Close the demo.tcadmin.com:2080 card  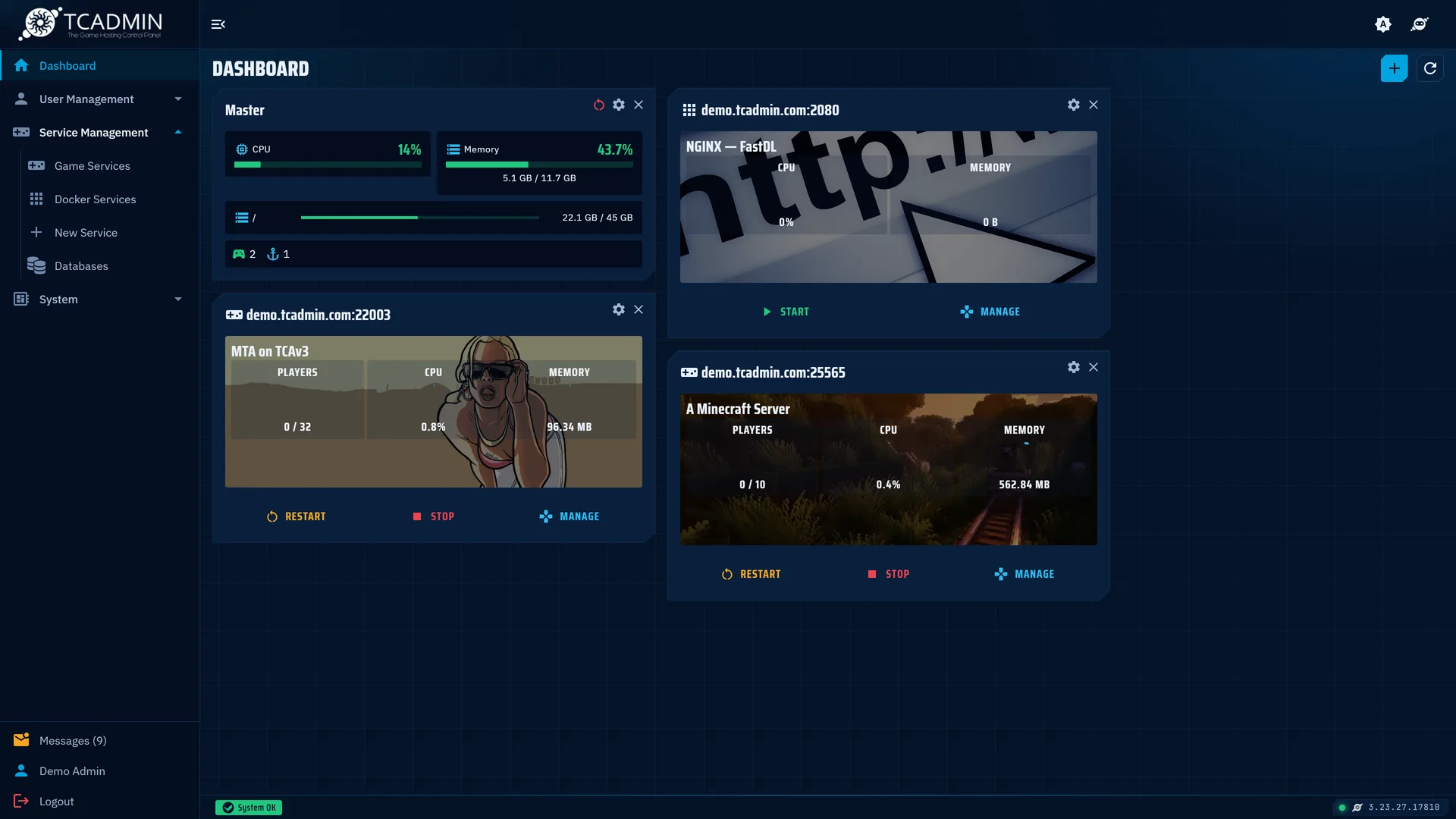(x=1094, y=105)
